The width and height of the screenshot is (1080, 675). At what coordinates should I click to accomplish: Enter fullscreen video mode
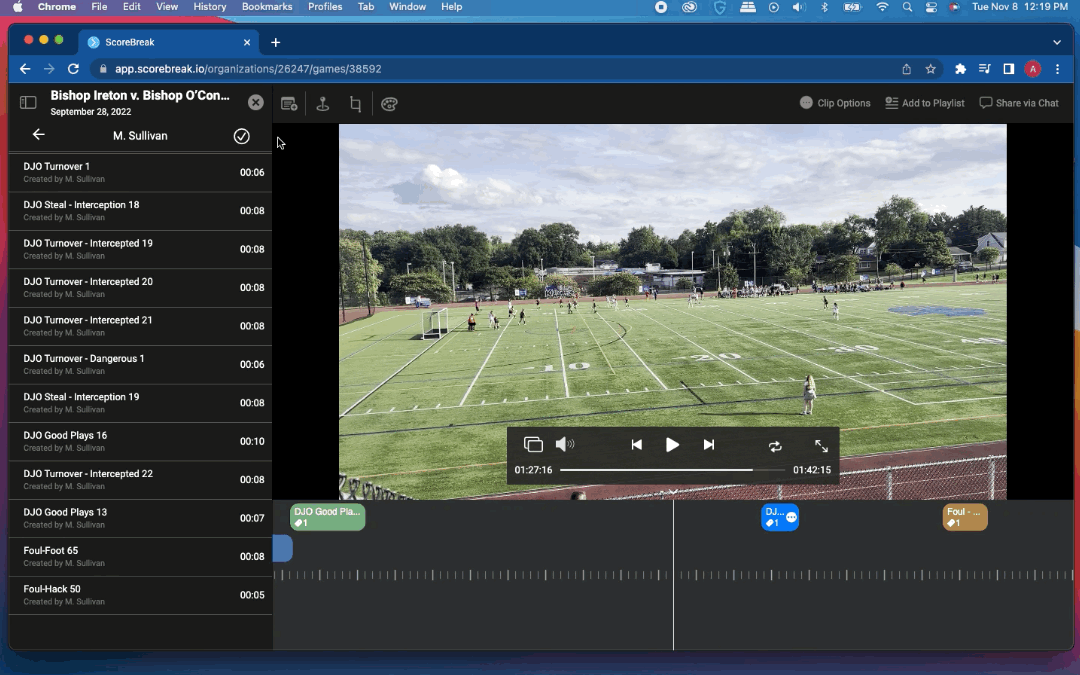[821, 446]
